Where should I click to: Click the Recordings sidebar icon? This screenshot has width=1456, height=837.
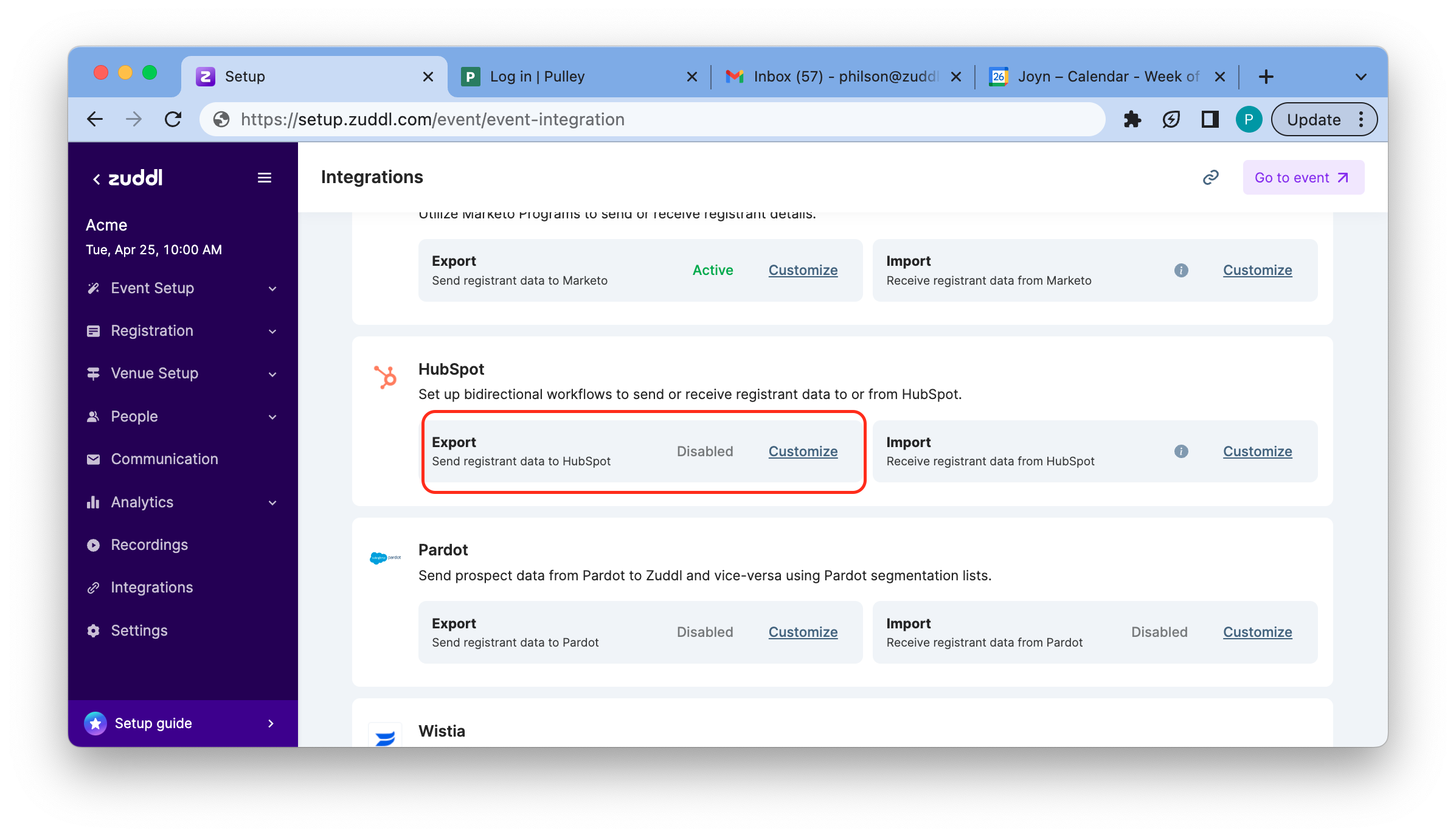tap(93, 545)
